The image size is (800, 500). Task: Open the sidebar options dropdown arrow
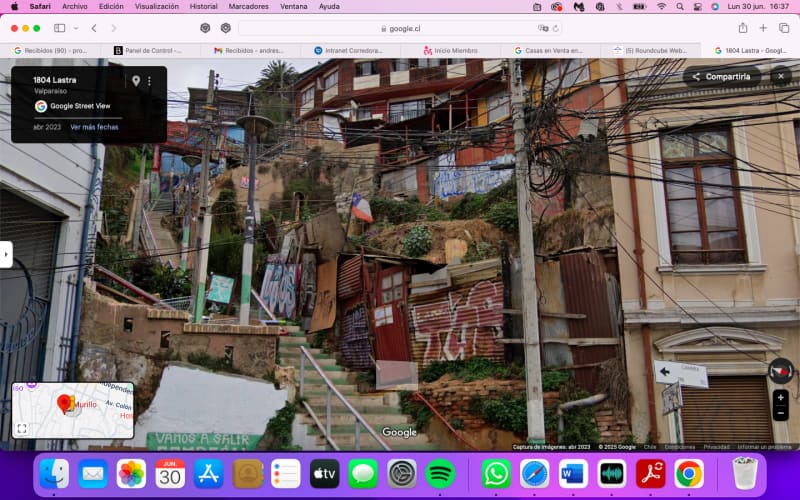point(76,28)
